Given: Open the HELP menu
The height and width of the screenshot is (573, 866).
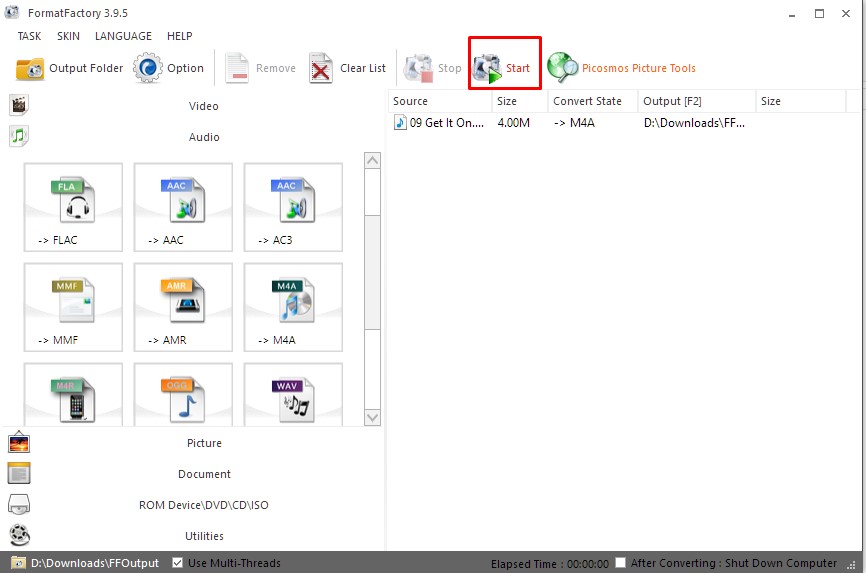Looking at the screenshot, I should pos(179,36).
